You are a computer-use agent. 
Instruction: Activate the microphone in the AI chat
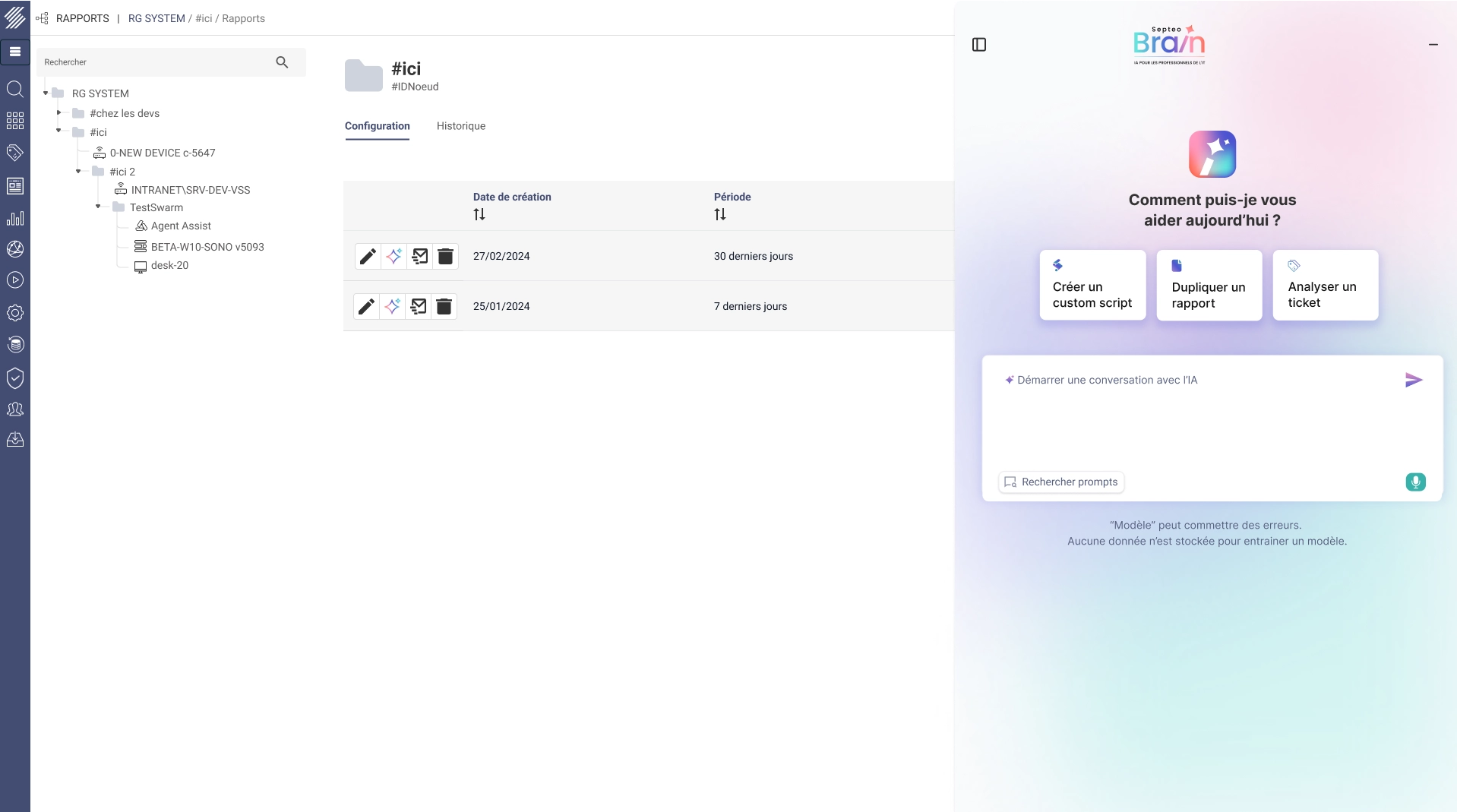point(1416,482)
